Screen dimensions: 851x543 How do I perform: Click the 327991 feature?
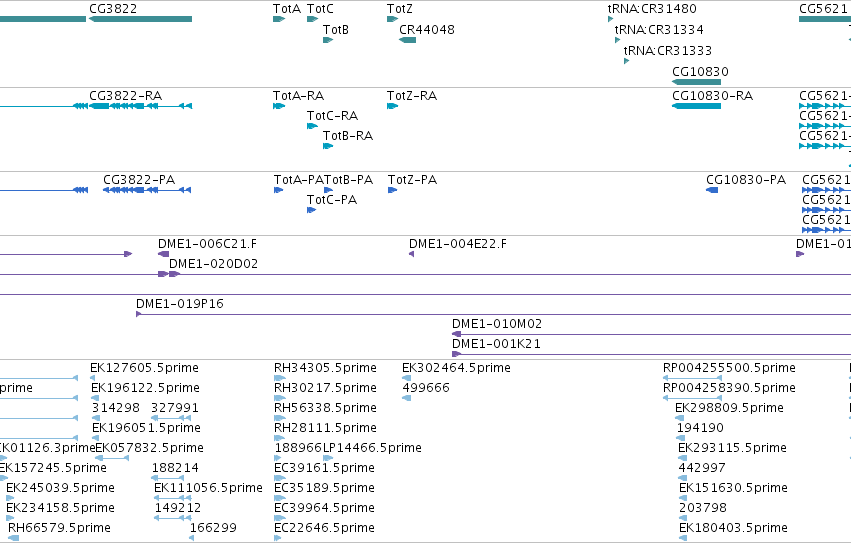(171, 418)
